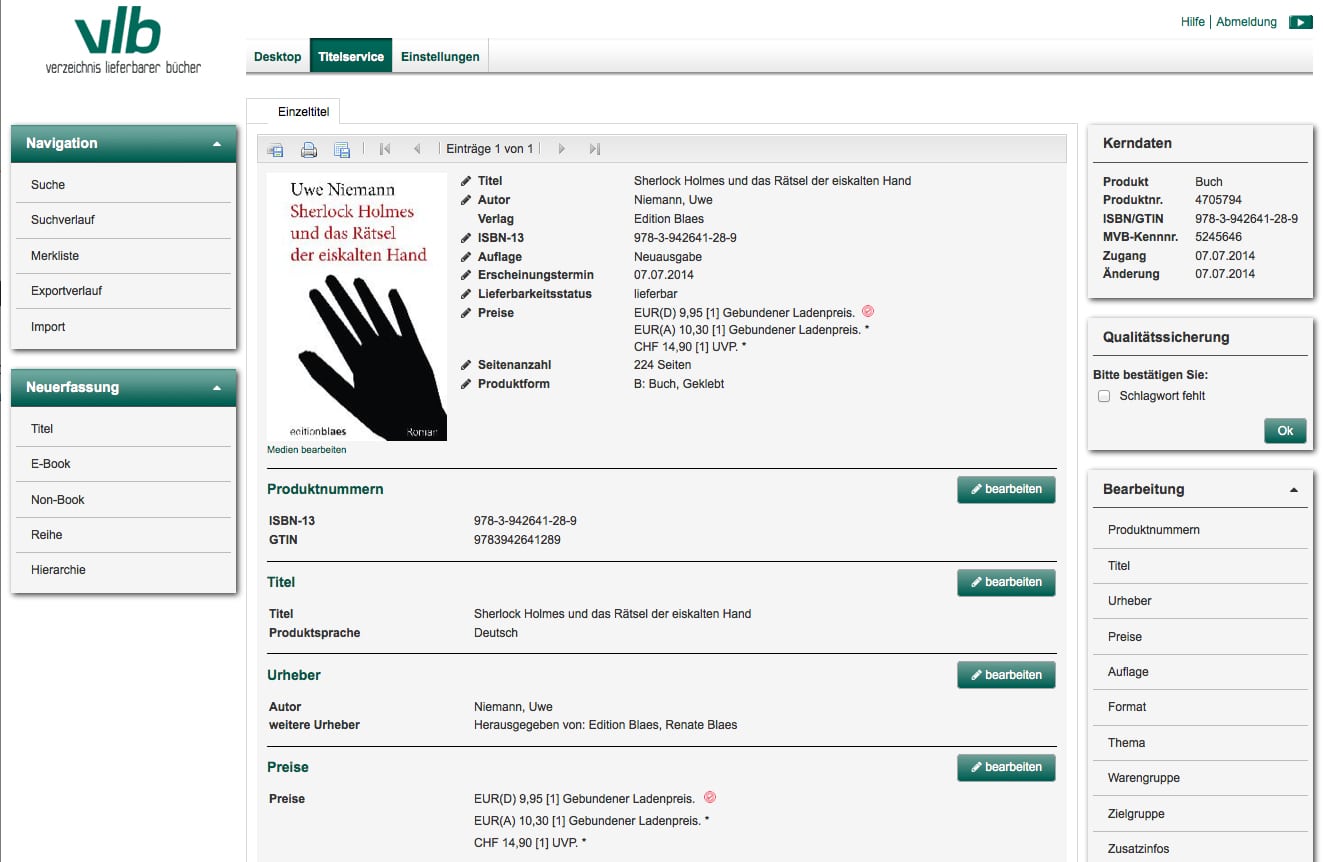The height and width of the screenshot is (862, 1323).
Task: Go to previous entry arrow
Action: click(x=417, y=149)
